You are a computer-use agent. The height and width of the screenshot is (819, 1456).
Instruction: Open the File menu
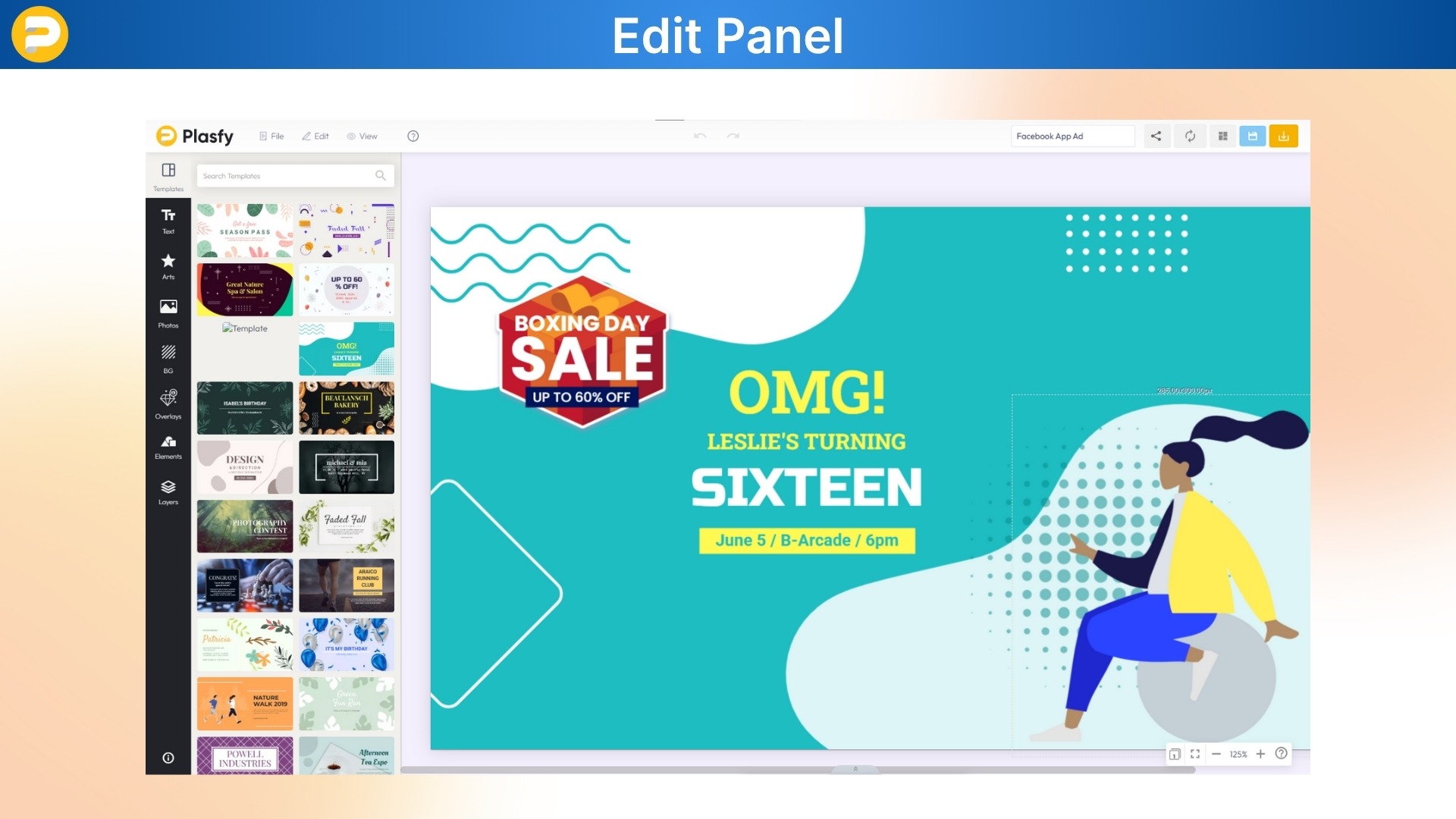(x=271, y=136)
